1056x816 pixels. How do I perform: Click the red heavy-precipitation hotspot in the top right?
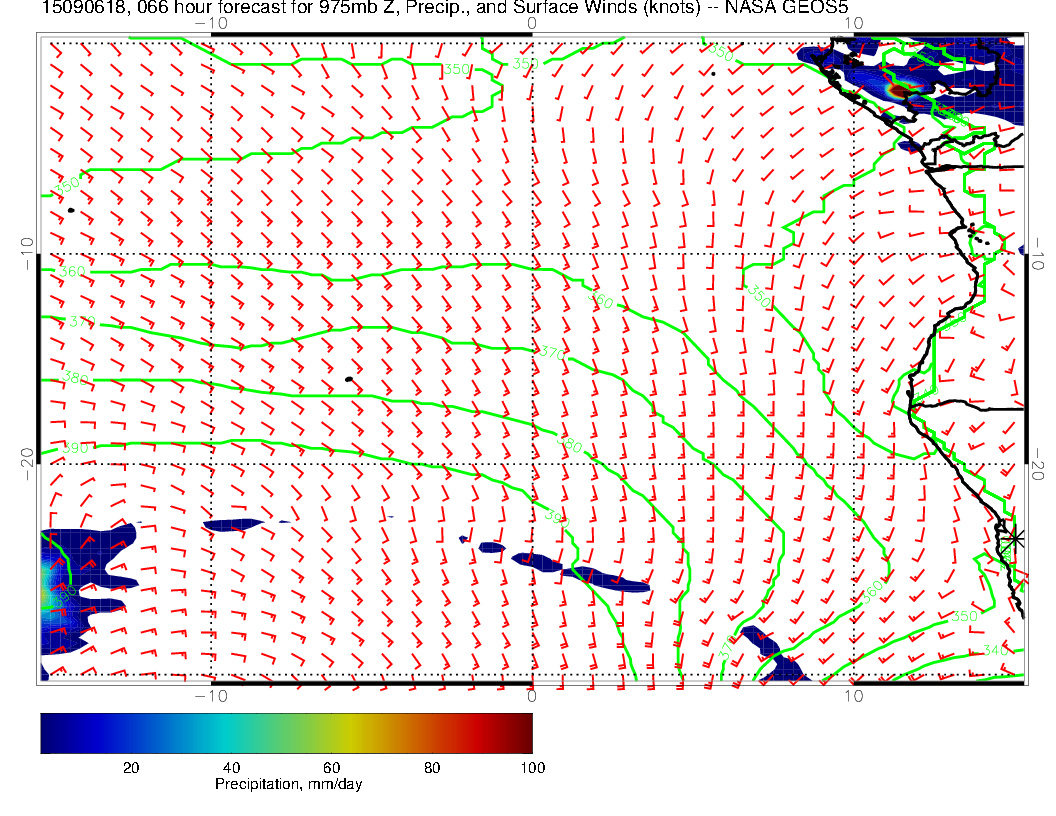899,91
